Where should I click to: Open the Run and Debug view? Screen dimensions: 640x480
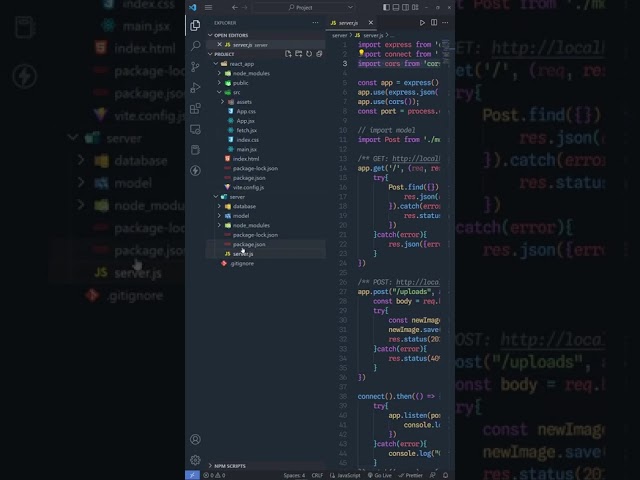point(195,87)
